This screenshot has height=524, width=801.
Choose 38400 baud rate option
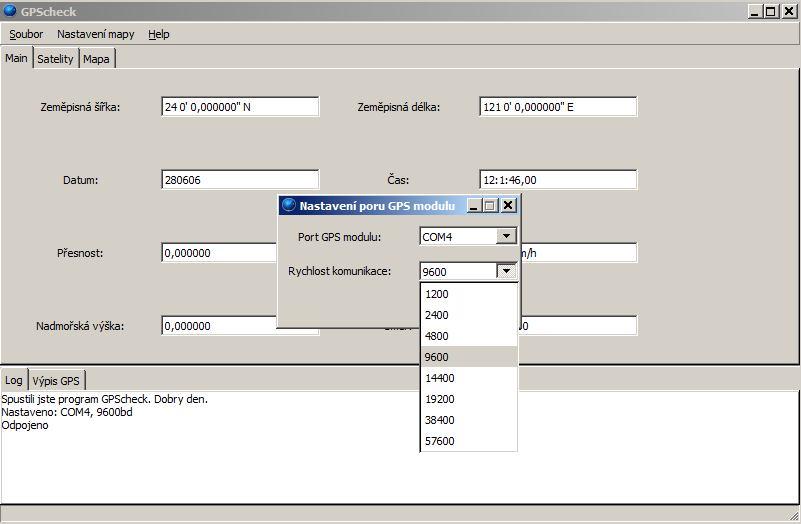469,420
